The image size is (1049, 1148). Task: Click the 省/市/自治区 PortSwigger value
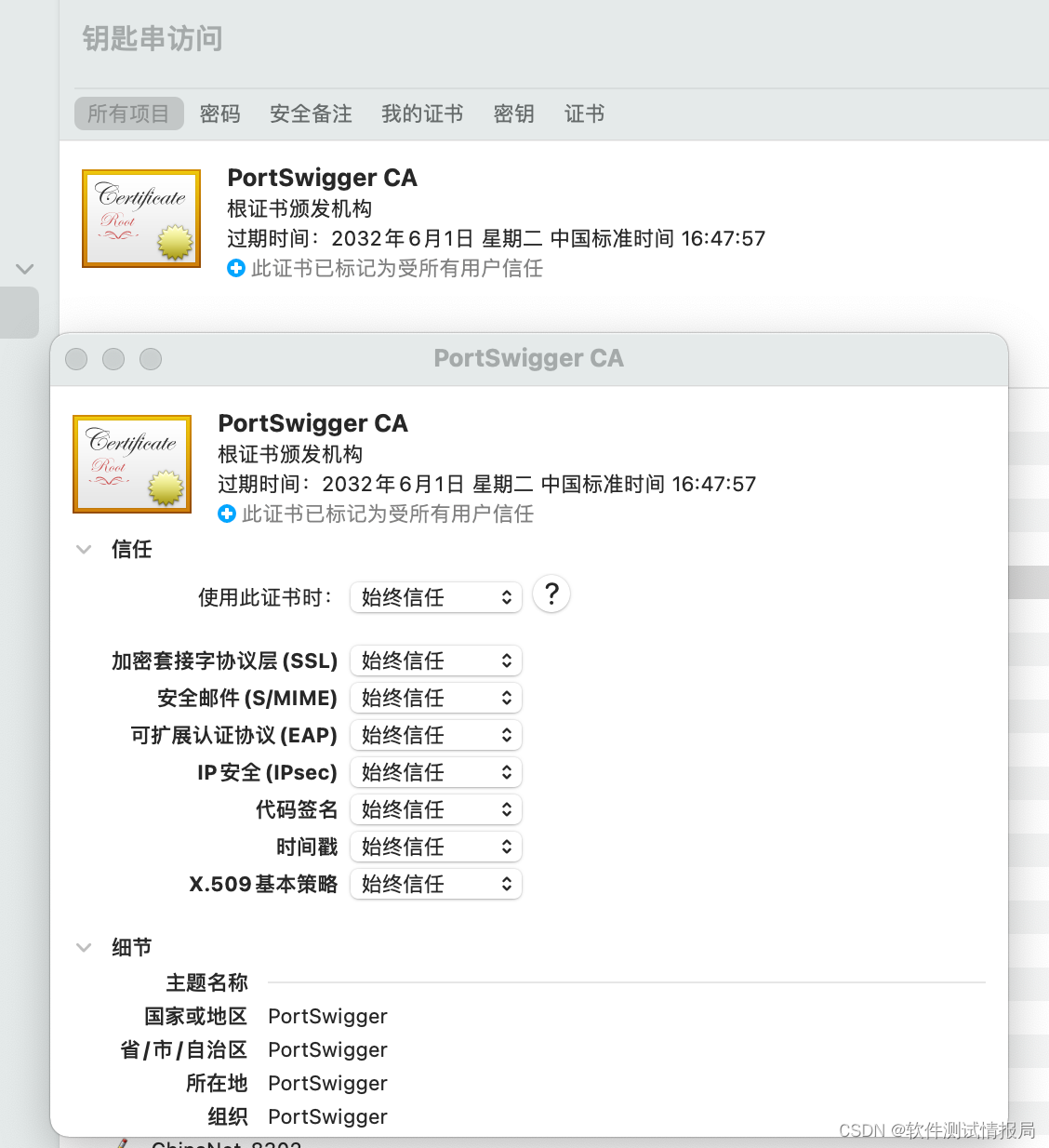coord(327,1049)
